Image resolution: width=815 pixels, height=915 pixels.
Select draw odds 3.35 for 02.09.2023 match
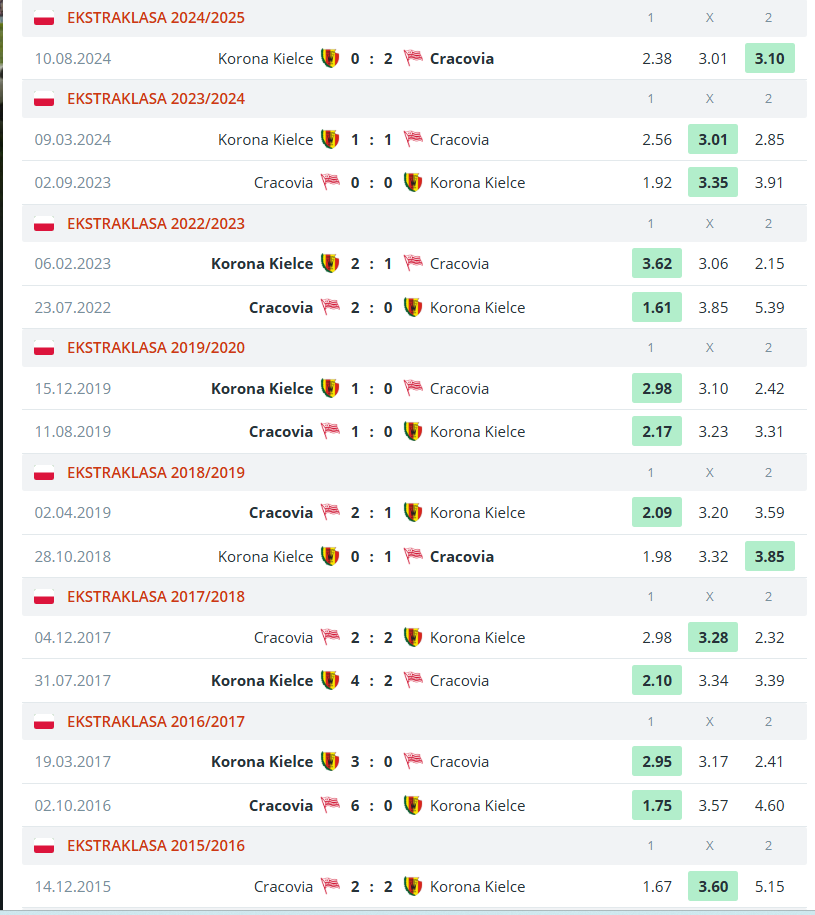[x=713, y=182]
